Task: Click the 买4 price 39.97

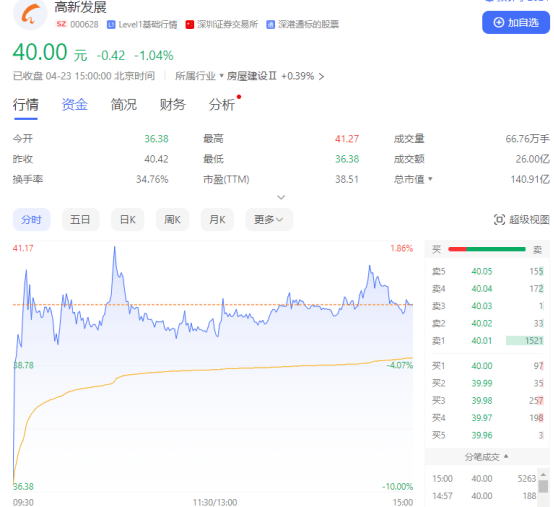Action: click(482, 418)
